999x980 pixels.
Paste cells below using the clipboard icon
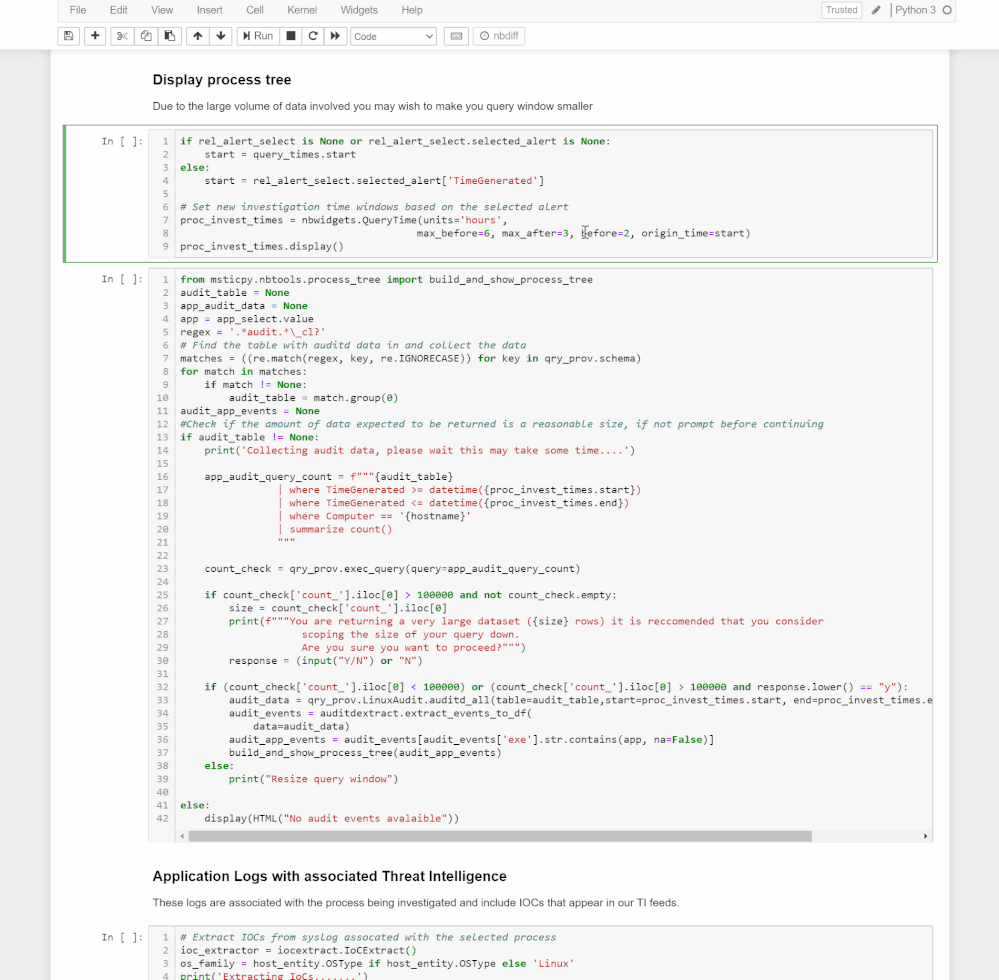coord(169,36)
